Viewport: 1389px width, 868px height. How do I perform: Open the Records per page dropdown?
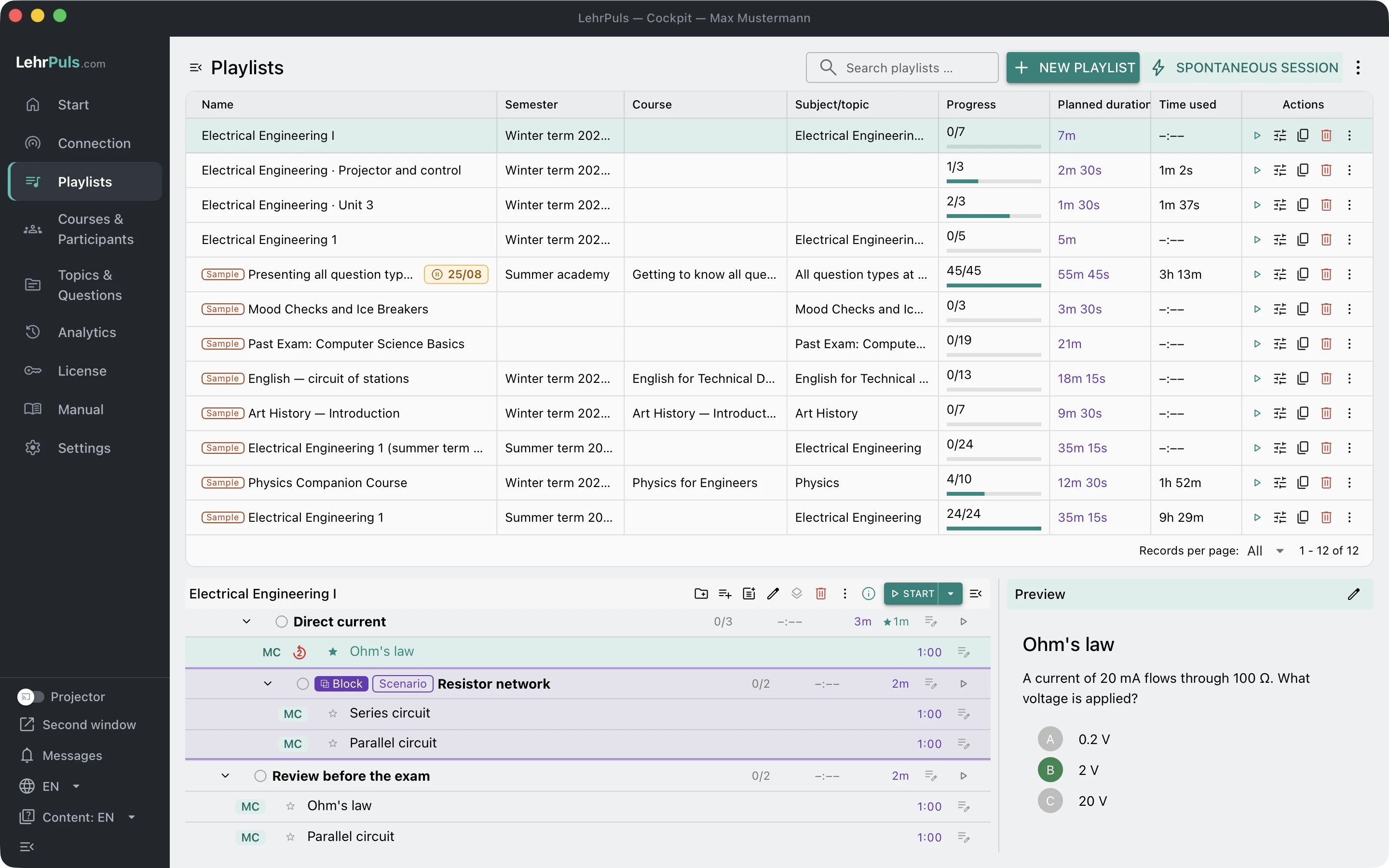click(x=1266, y=551)
